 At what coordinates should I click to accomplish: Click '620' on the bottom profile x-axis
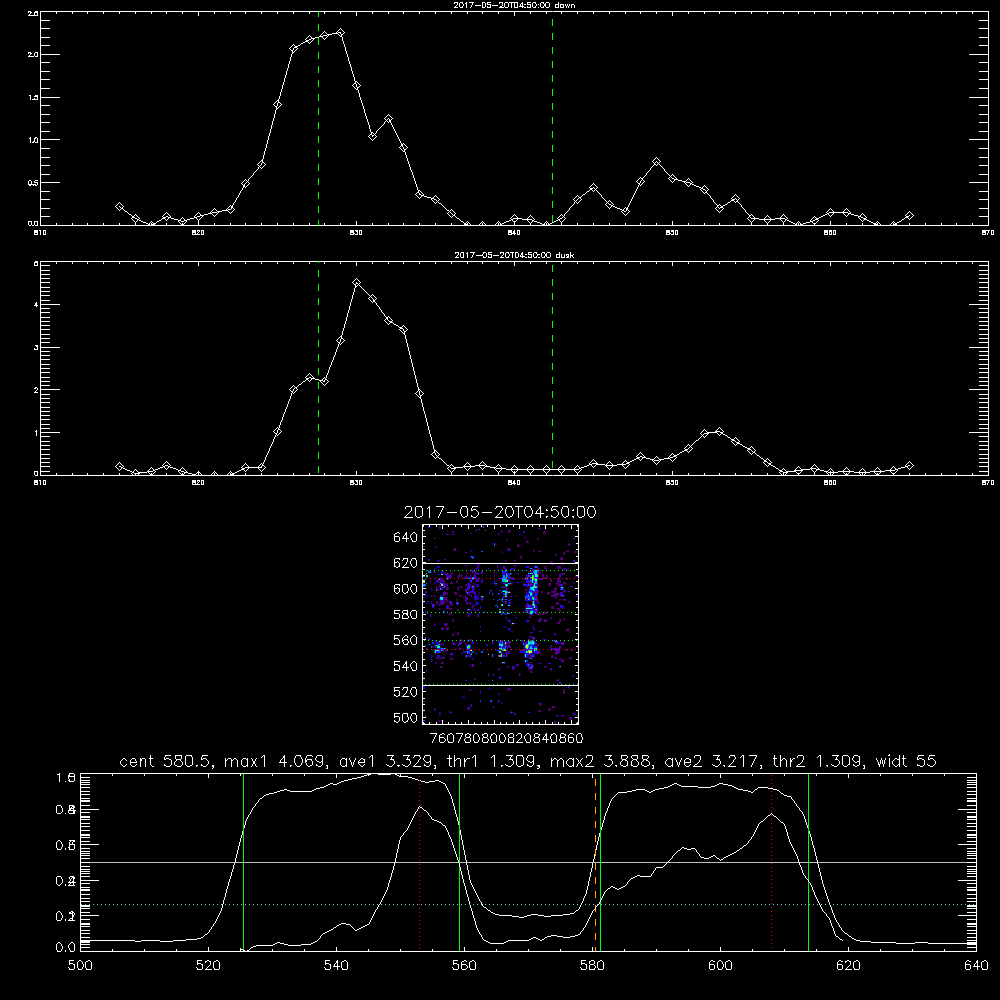tap(848, 966)
